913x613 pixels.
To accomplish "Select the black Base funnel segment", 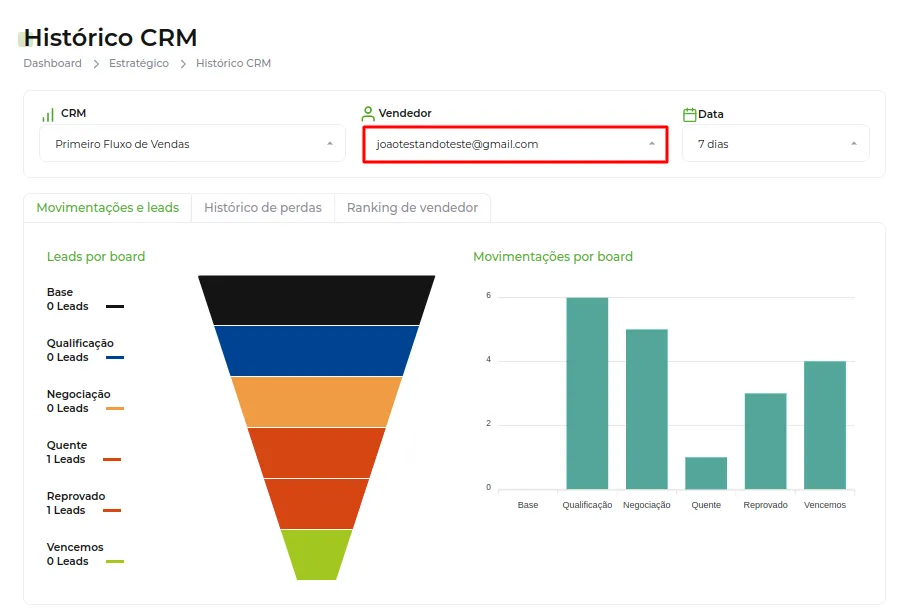I will [x=316, y=300].
